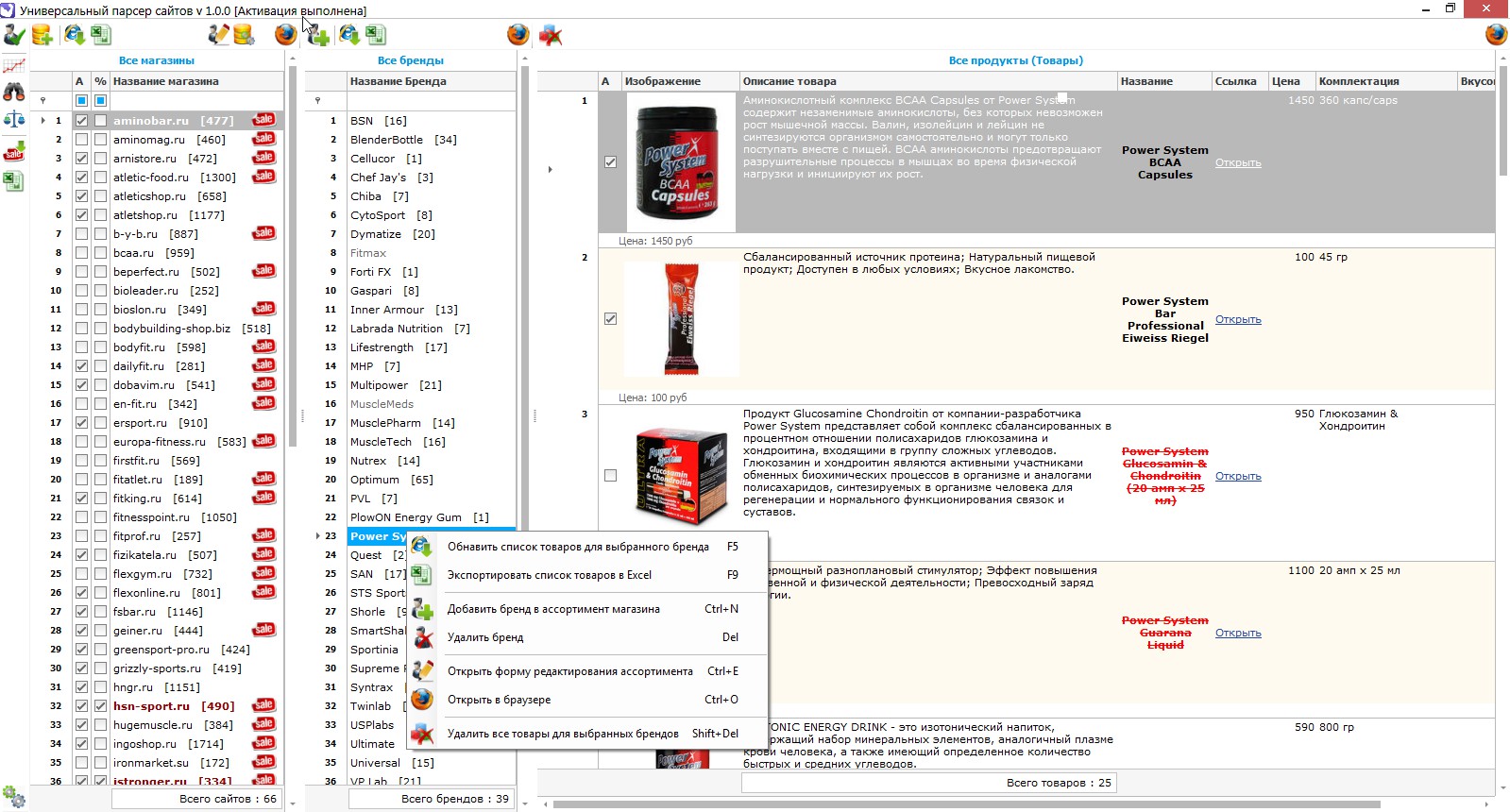
Task: Click the 'Описание товара' column header
Action: pos(928,81)
